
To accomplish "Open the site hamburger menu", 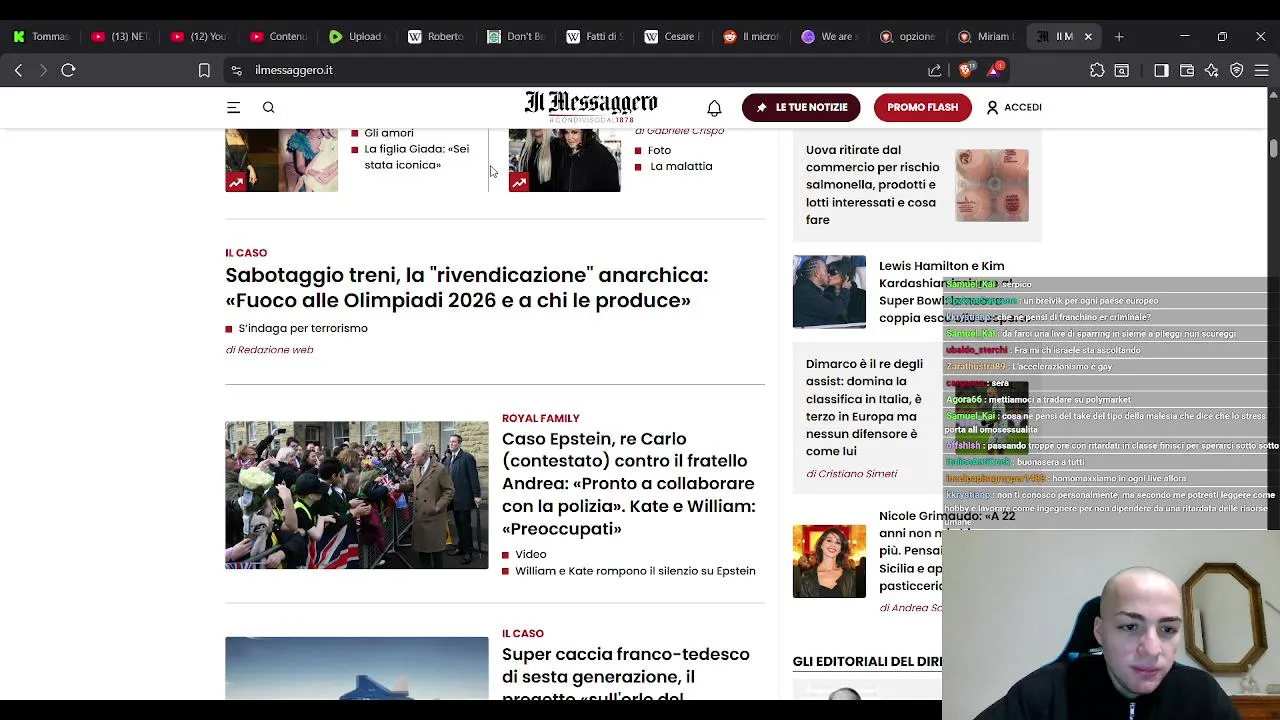I will click(233, 107).
